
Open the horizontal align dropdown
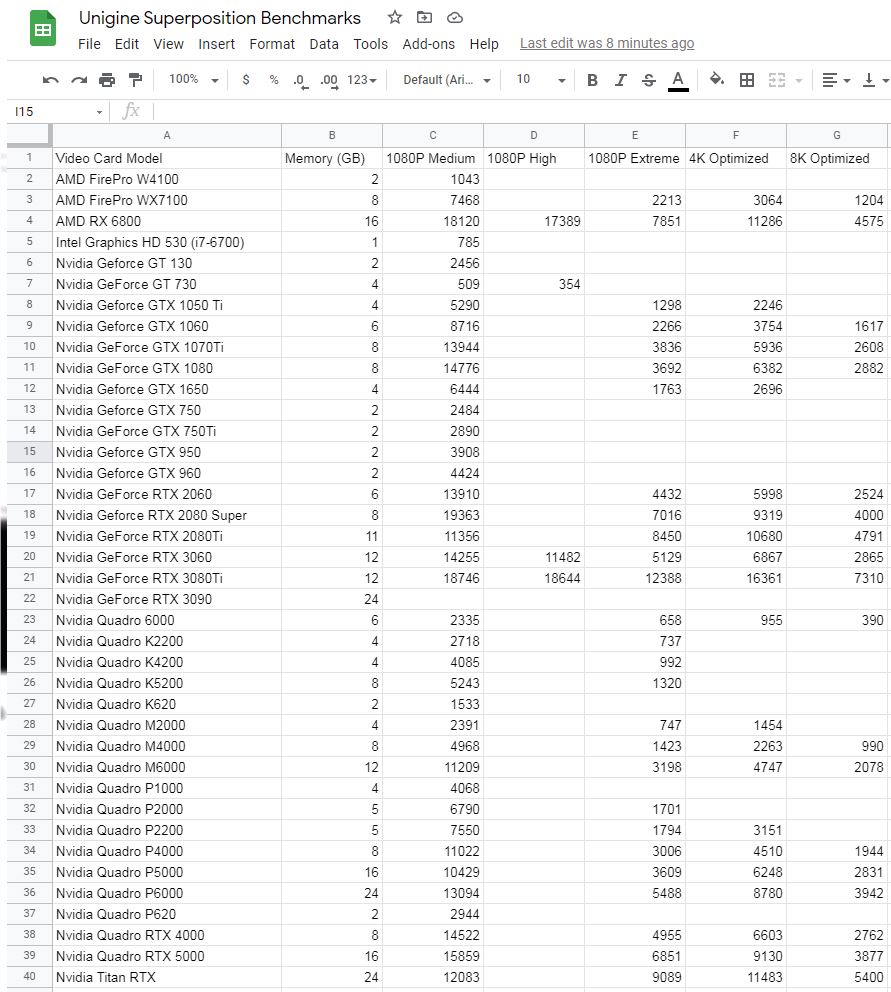click(836, 80)
